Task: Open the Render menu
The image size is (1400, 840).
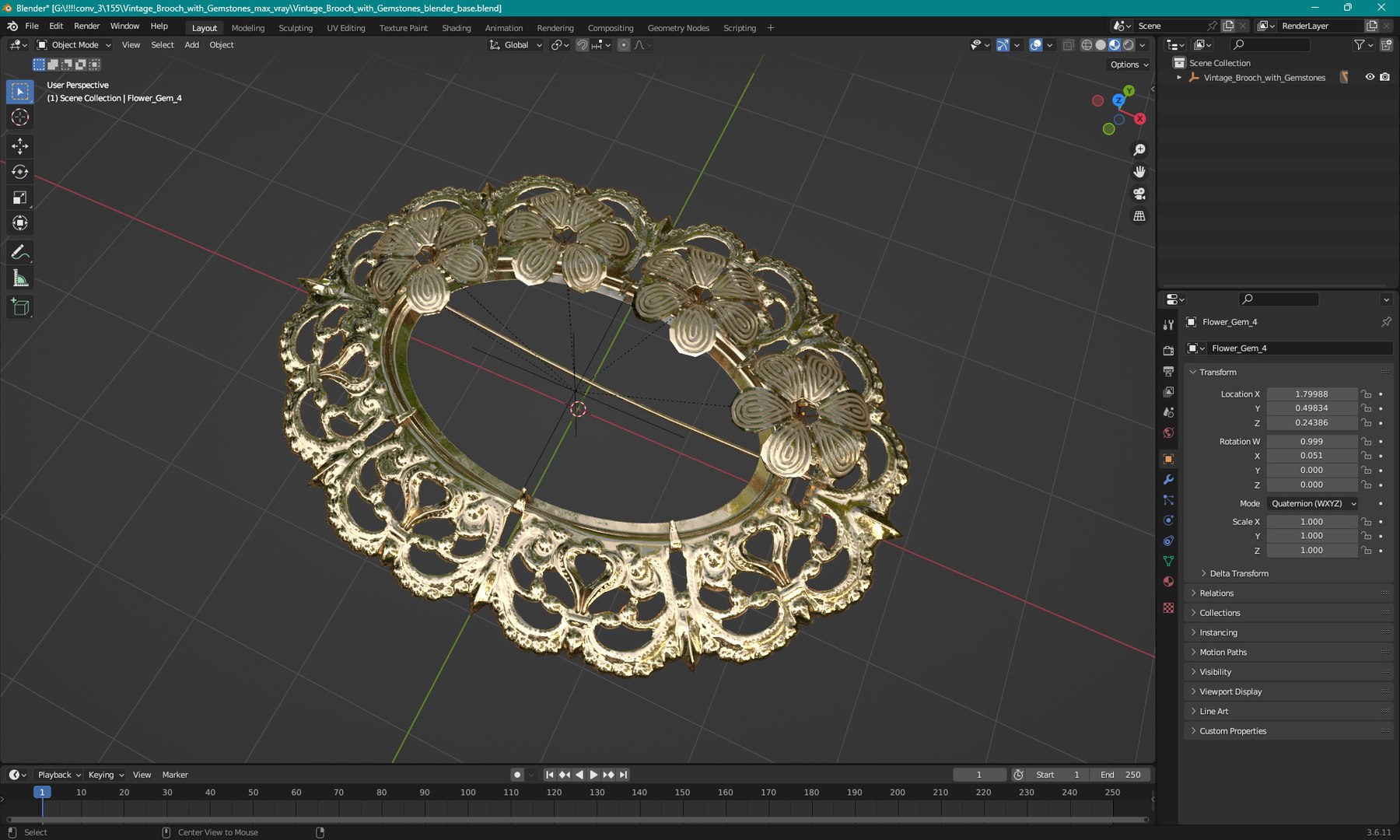Action: pos(86,26)
